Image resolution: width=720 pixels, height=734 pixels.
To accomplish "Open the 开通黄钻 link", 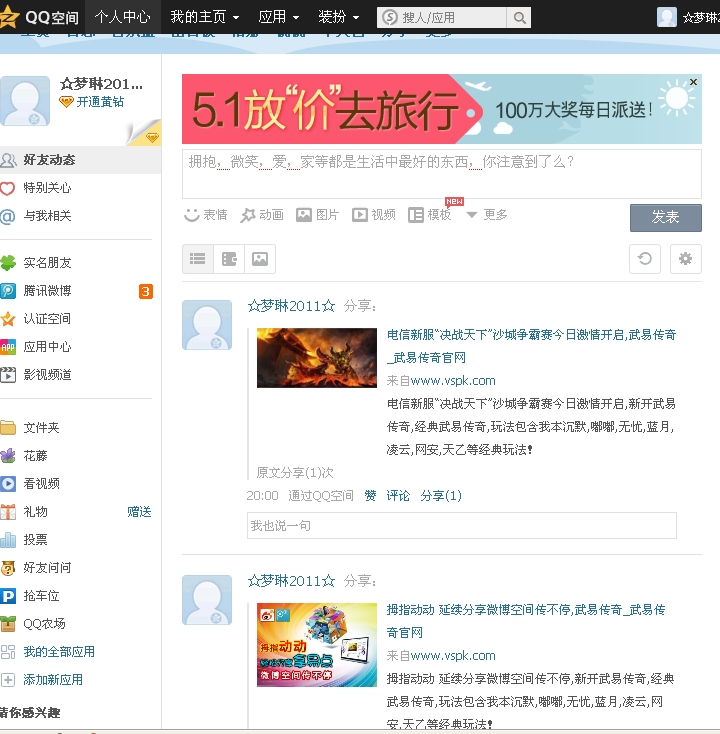I will pos(100,102).
